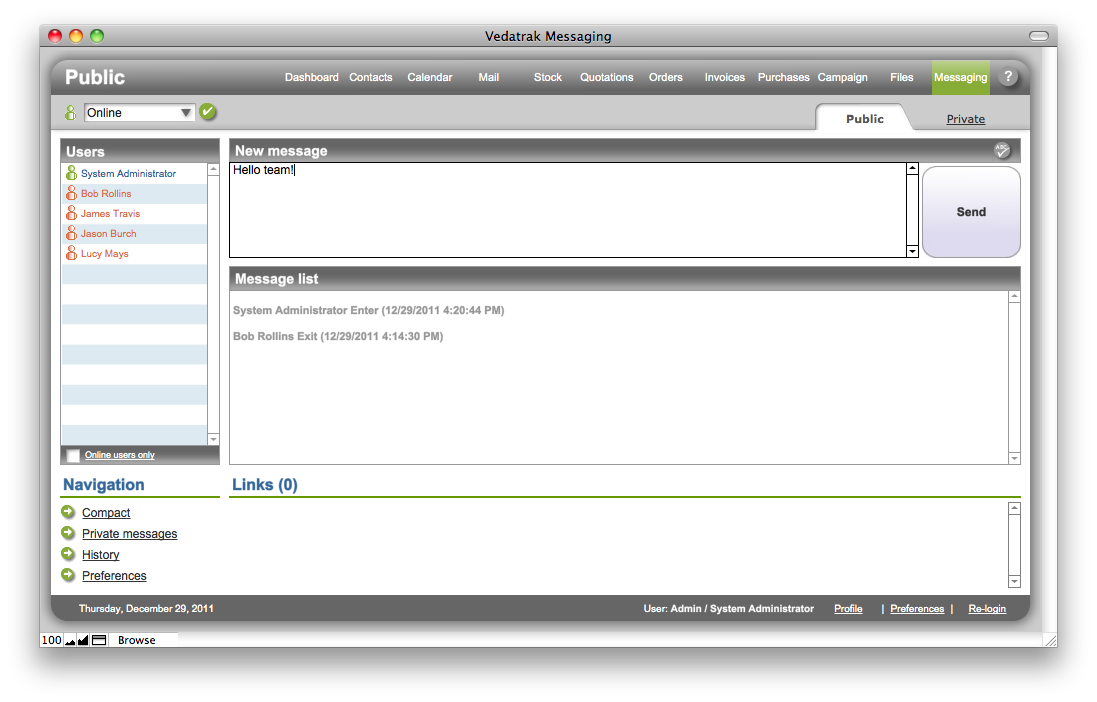
Task: Click down arrow of New message scrollbar
Action: point(912,251)
